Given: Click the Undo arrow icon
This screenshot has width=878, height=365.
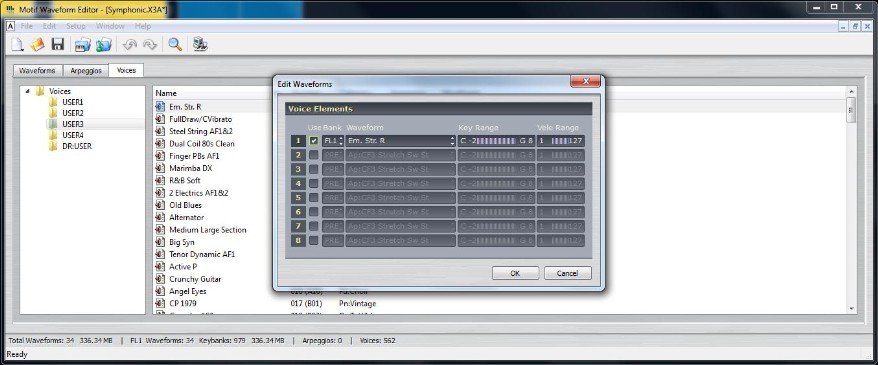Looking at the screenshot, I should tap(129, 44).
